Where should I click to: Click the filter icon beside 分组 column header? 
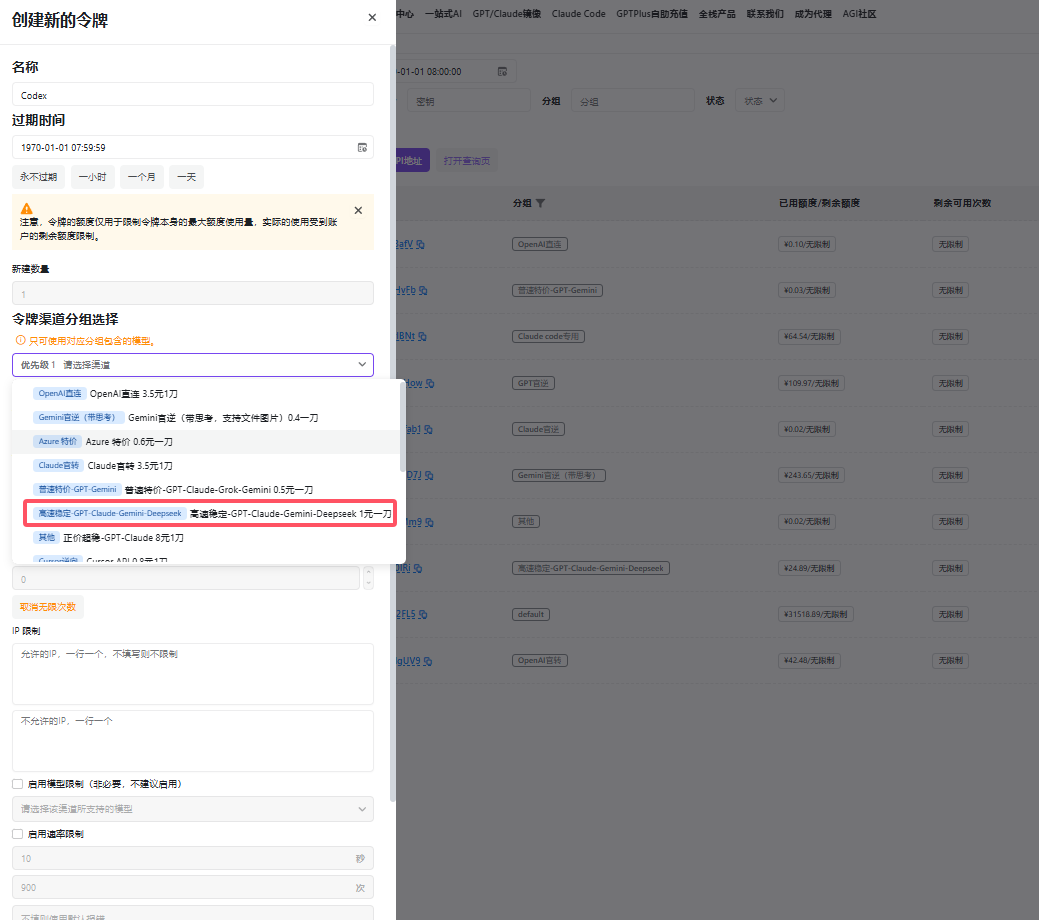coord(540,203)
